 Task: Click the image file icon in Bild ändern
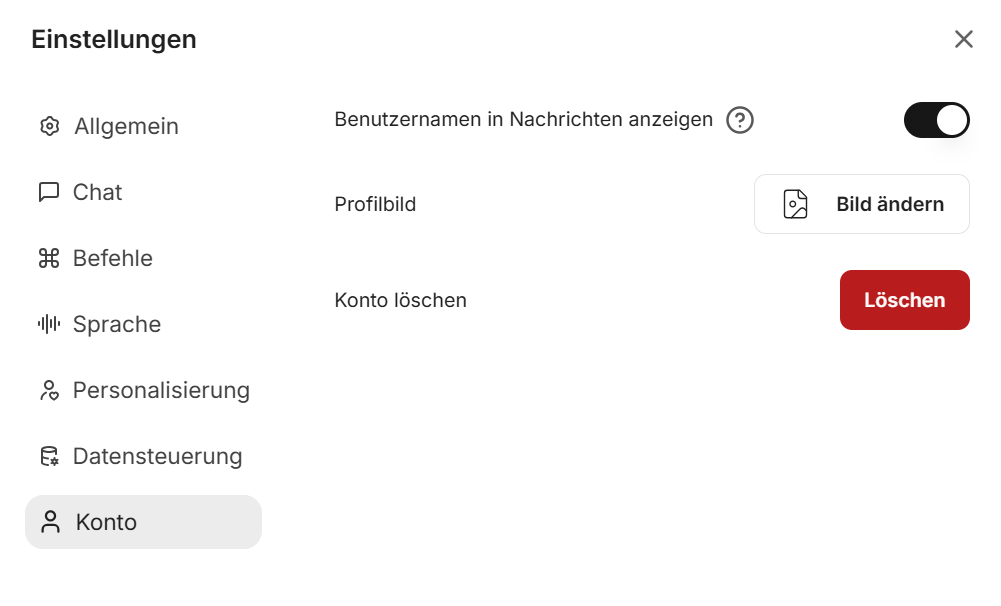(x=795, y=204)
